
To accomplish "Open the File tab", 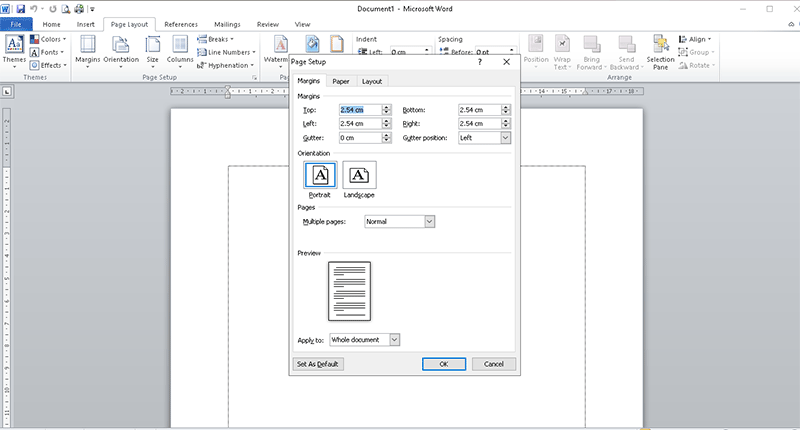I will (16, 24).
